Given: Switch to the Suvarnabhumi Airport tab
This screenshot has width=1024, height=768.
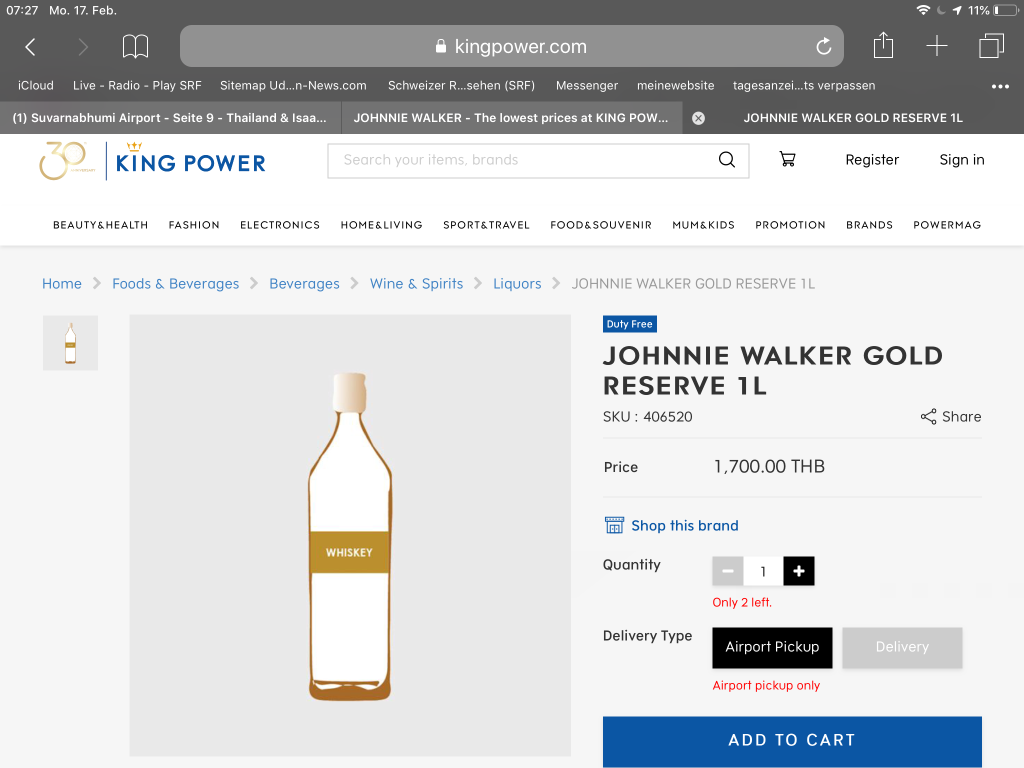Looking at the screenshot, I should click(170, 118).
